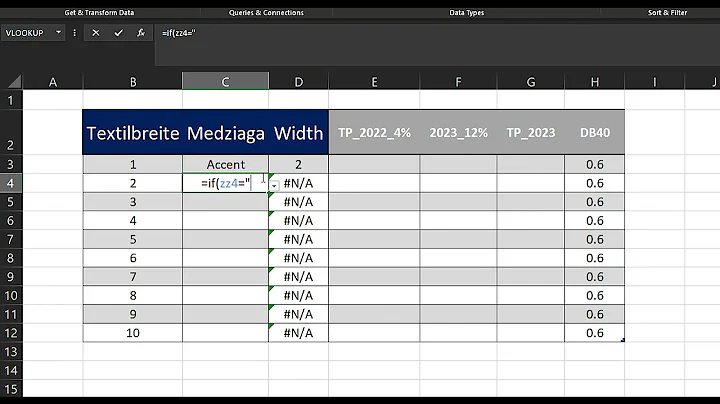Select row 4 header

(x=11, y=183)
